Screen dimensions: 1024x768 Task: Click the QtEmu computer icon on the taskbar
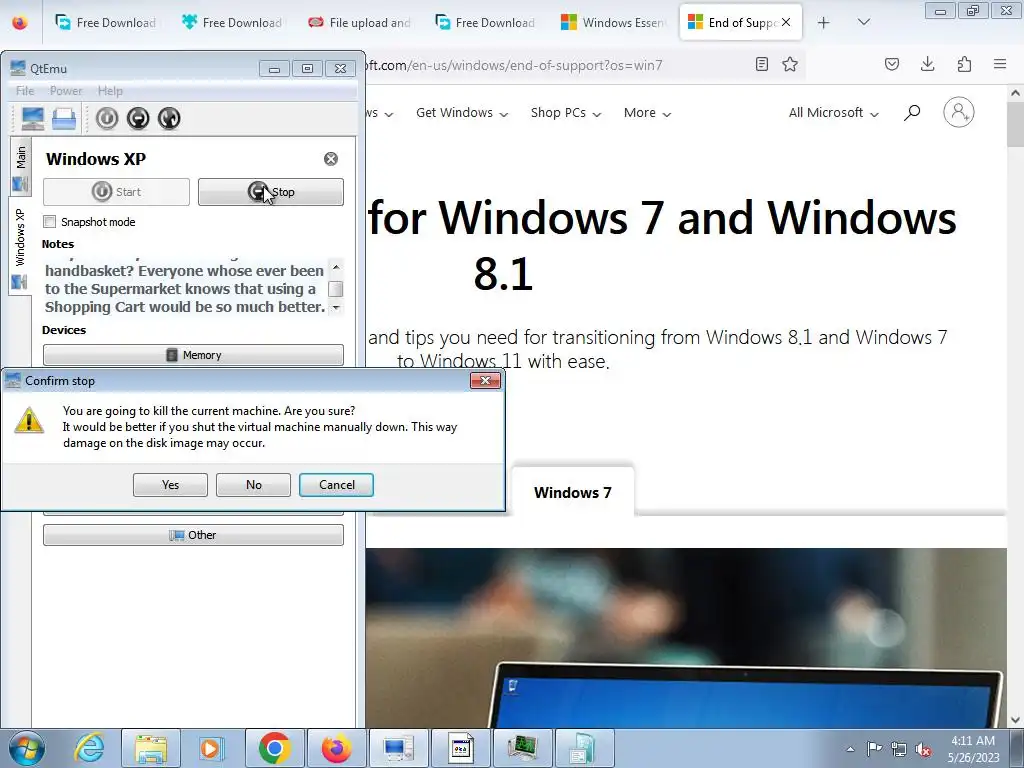(x=398, y=748)
